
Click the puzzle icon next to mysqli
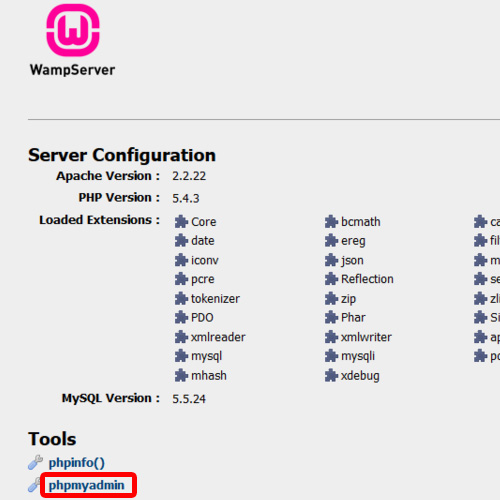coord(331,356)
